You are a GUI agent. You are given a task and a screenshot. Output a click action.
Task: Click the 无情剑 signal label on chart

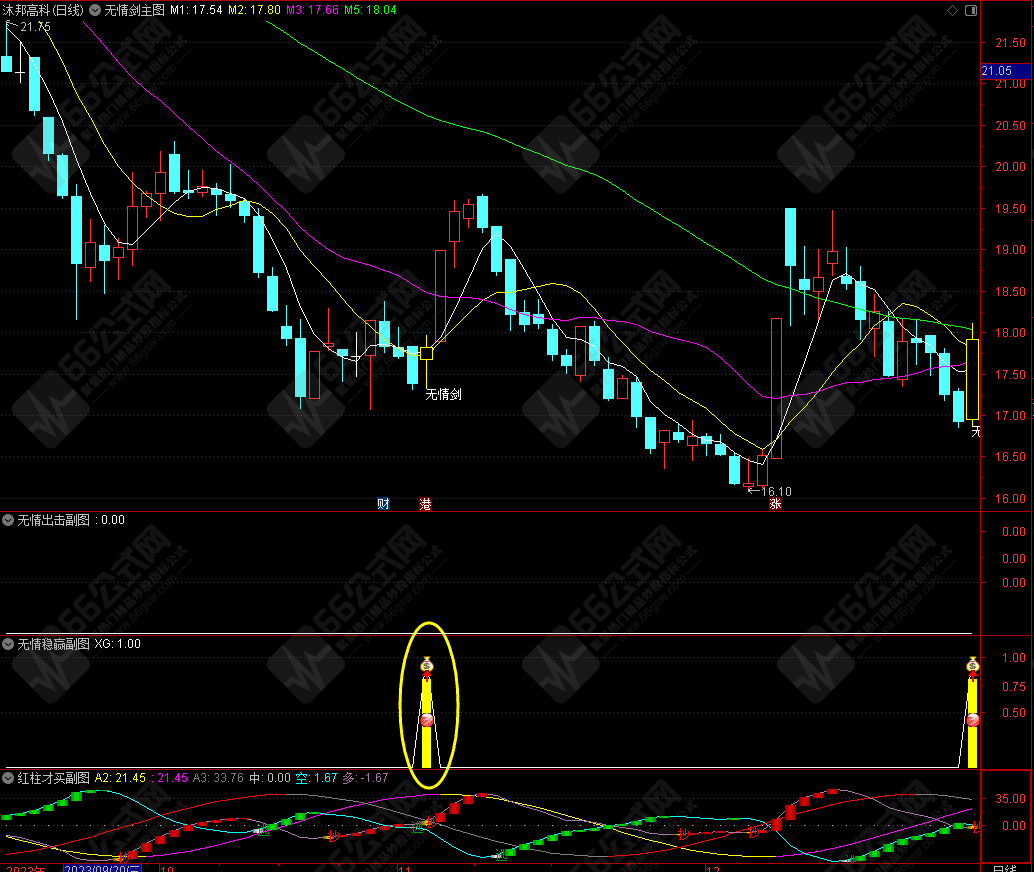443,395
